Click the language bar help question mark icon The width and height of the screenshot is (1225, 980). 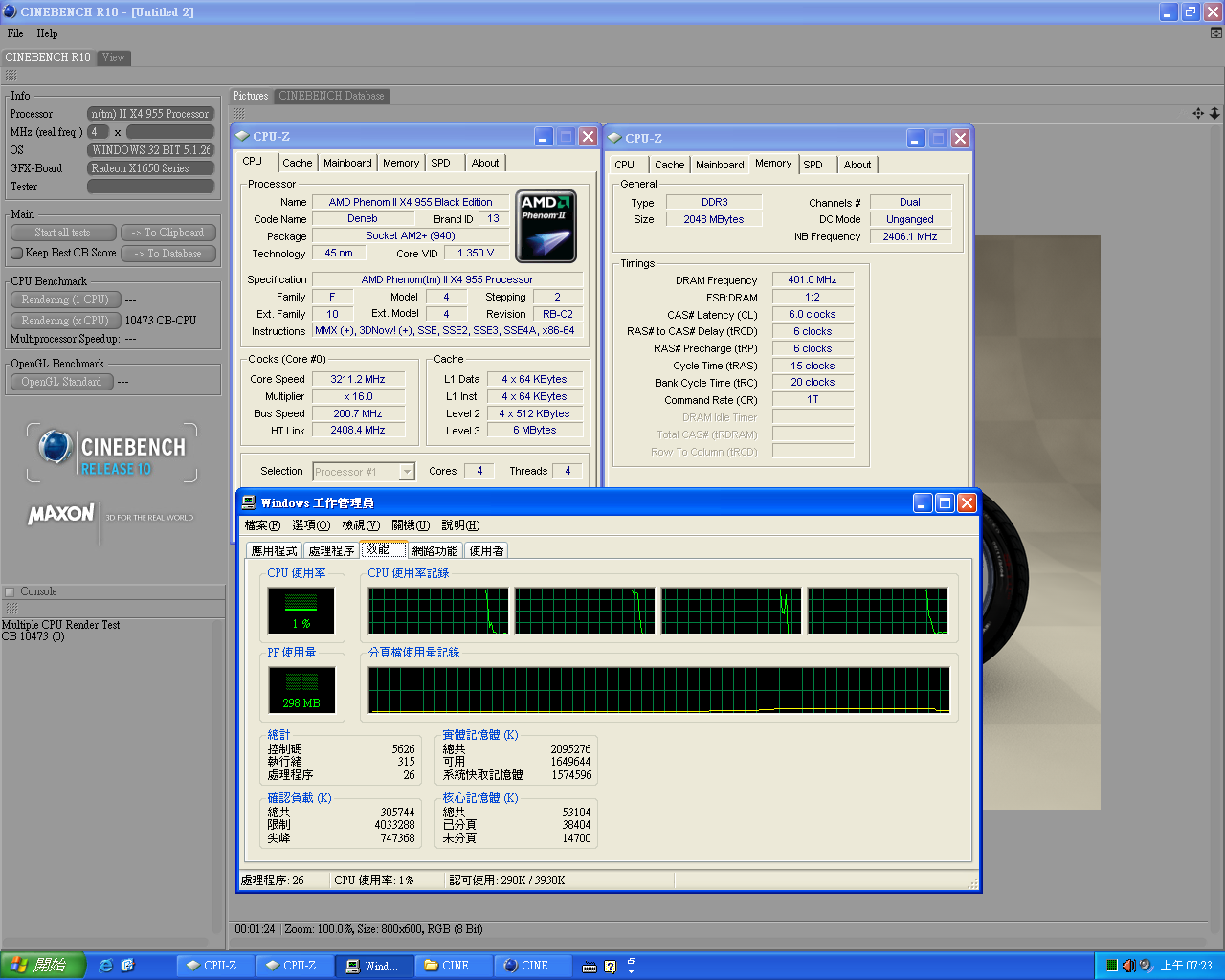point(610,967)
